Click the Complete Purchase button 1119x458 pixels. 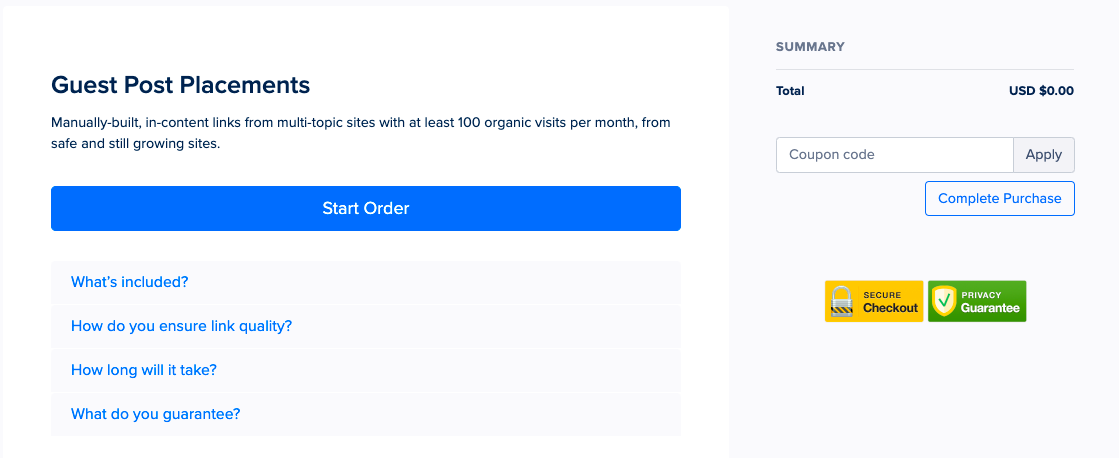pyautogui.click(x=999, y=198)
